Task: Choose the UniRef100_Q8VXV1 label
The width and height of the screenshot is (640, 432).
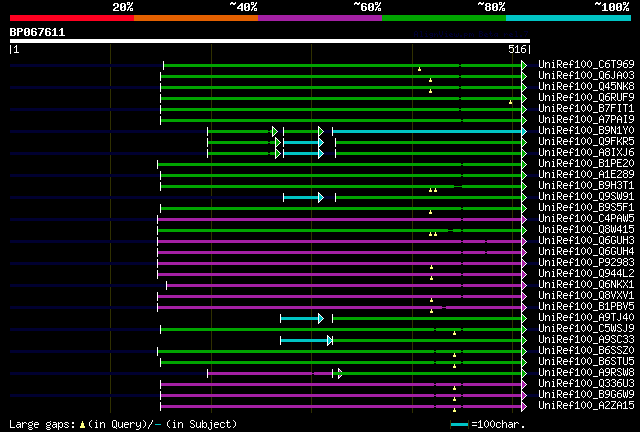Action: (586, 296)
